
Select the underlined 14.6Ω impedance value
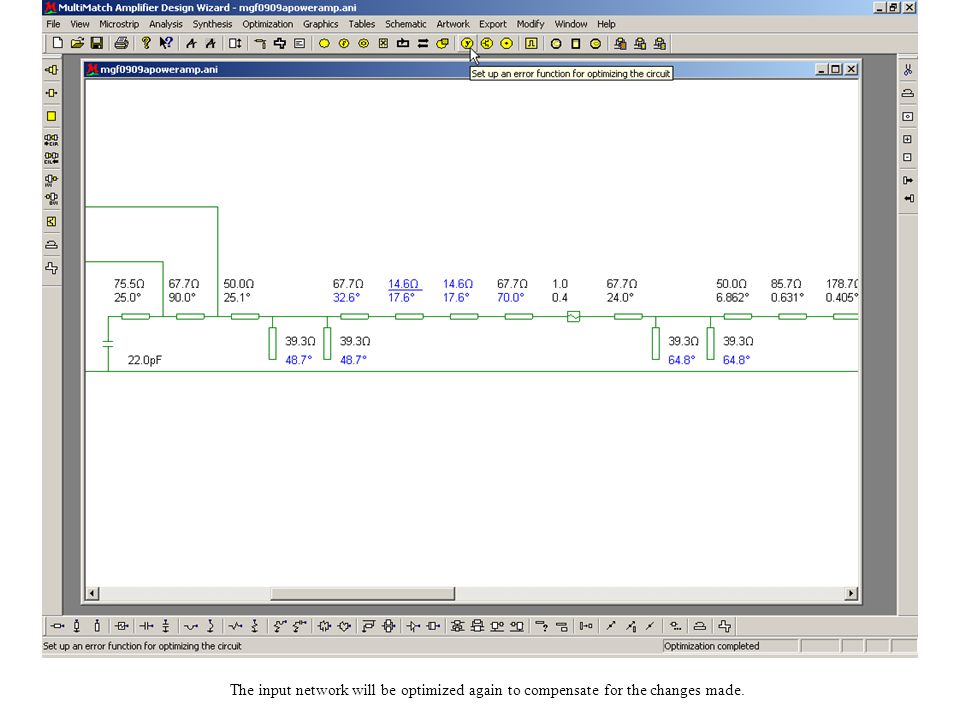[403, 284]
